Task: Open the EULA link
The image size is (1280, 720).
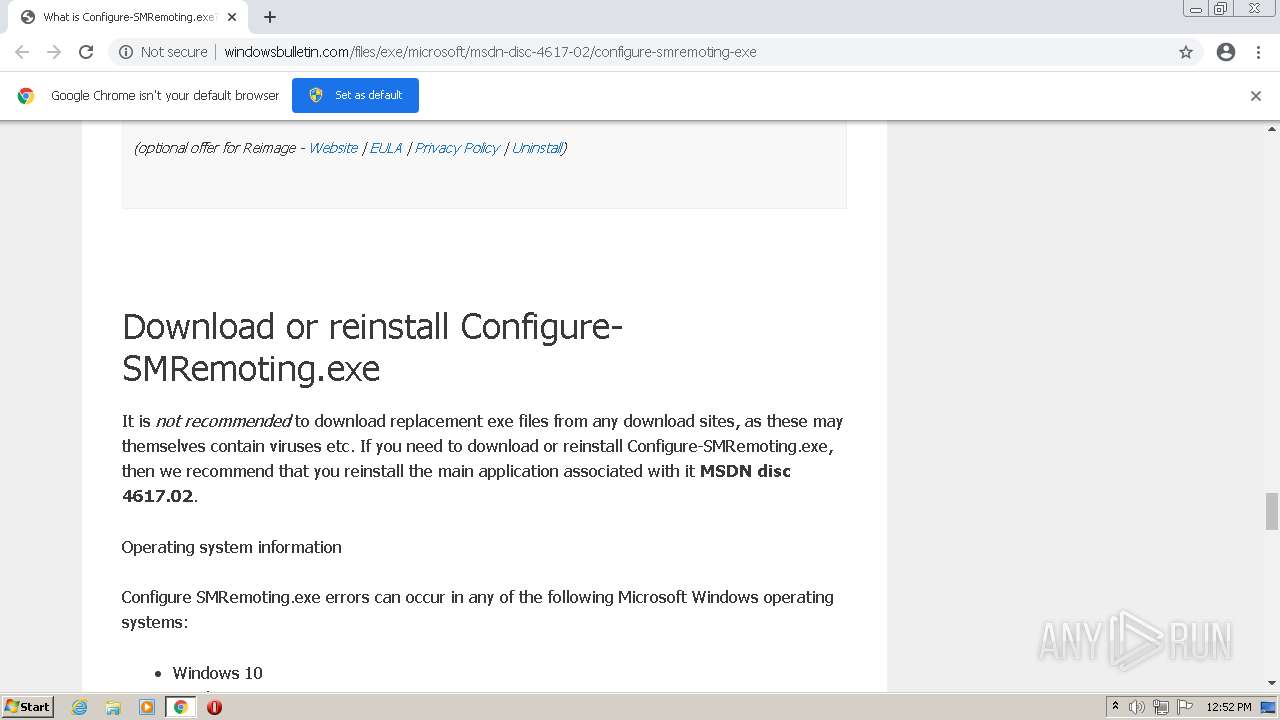Action: coord(386,148)
